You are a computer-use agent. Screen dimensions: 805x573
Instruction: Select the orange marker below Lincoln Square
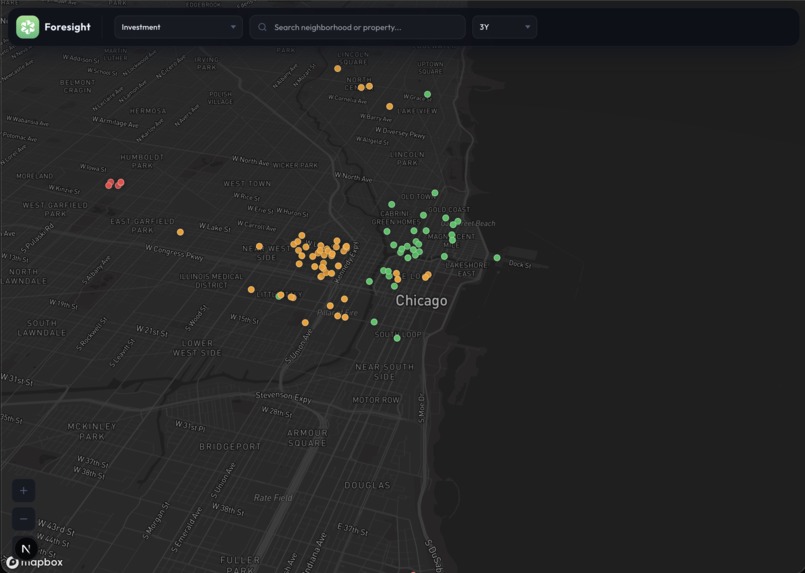(x=337, y=68)
